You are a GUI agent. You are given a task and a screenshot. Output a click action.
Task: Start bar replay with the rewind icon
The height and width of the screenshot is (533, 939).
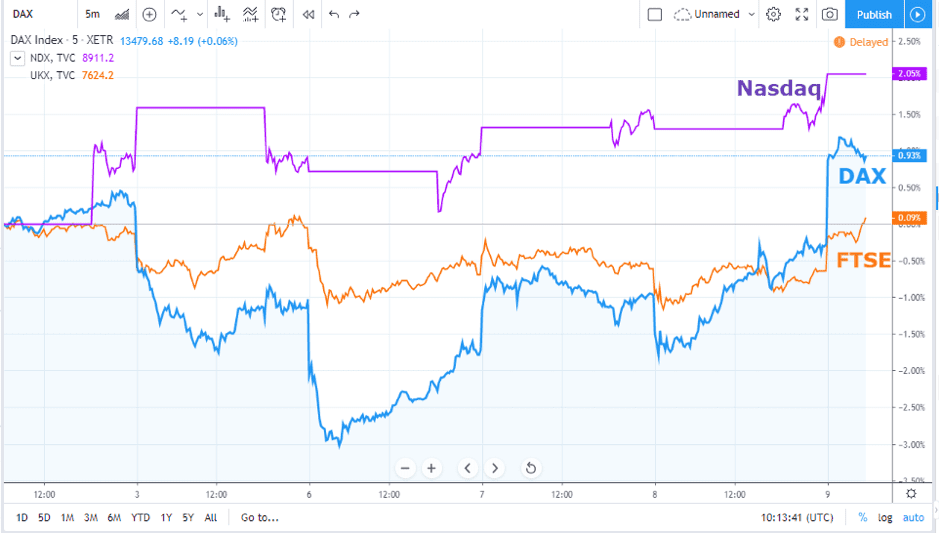click(308, 14)
